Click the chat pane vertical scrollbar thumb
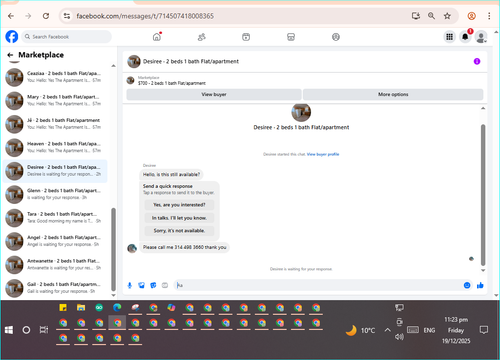 [483, 195]
